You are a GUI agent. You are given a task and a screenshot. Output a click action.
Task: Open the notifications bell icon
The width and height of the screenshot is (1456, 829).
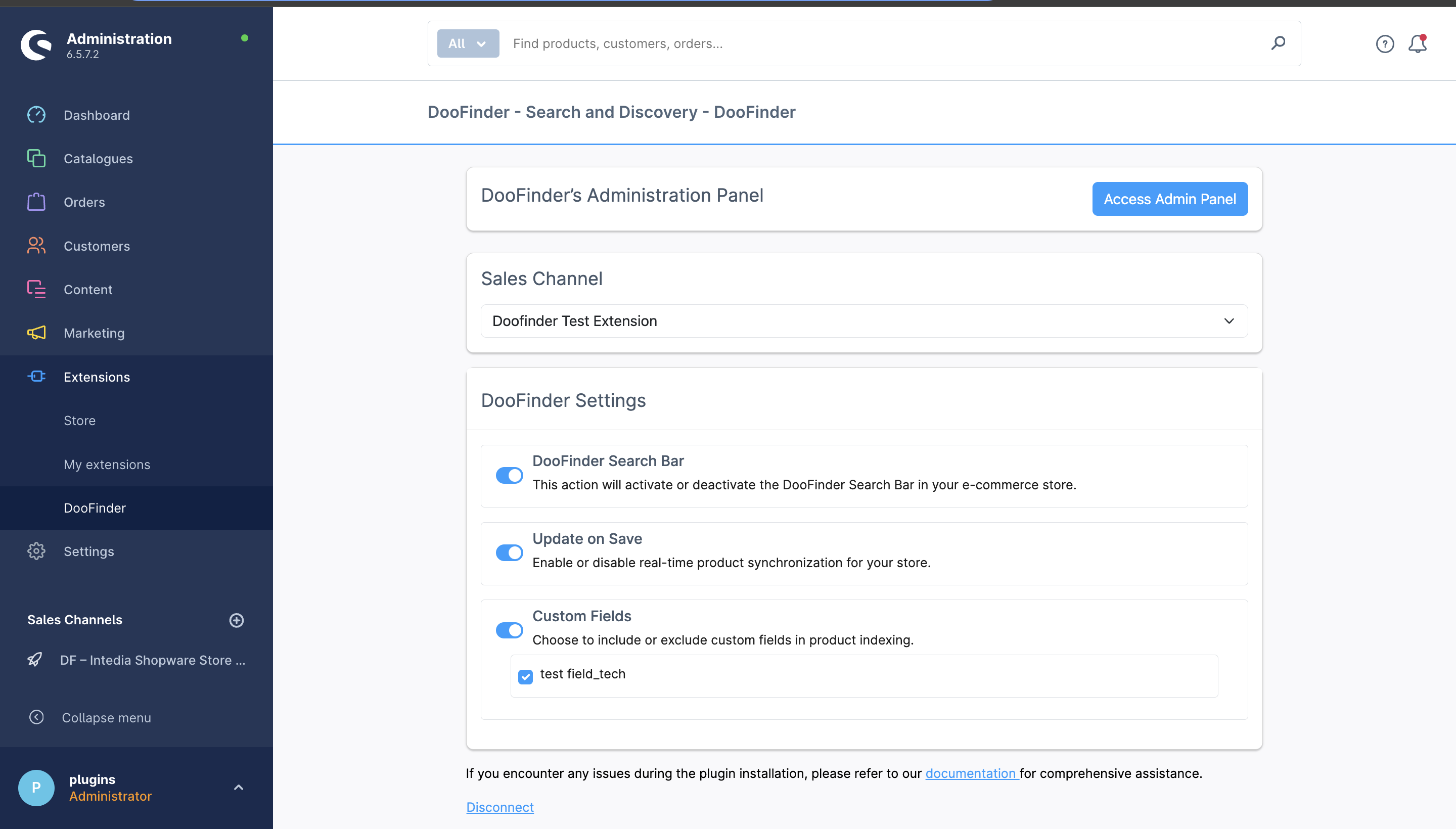pos(1417,44)
